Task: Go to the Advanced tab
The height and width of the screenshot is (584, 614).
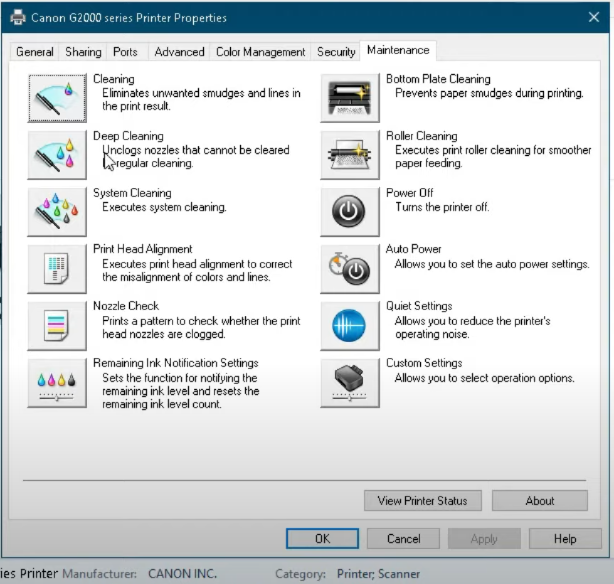Action: tap(179, 52)
